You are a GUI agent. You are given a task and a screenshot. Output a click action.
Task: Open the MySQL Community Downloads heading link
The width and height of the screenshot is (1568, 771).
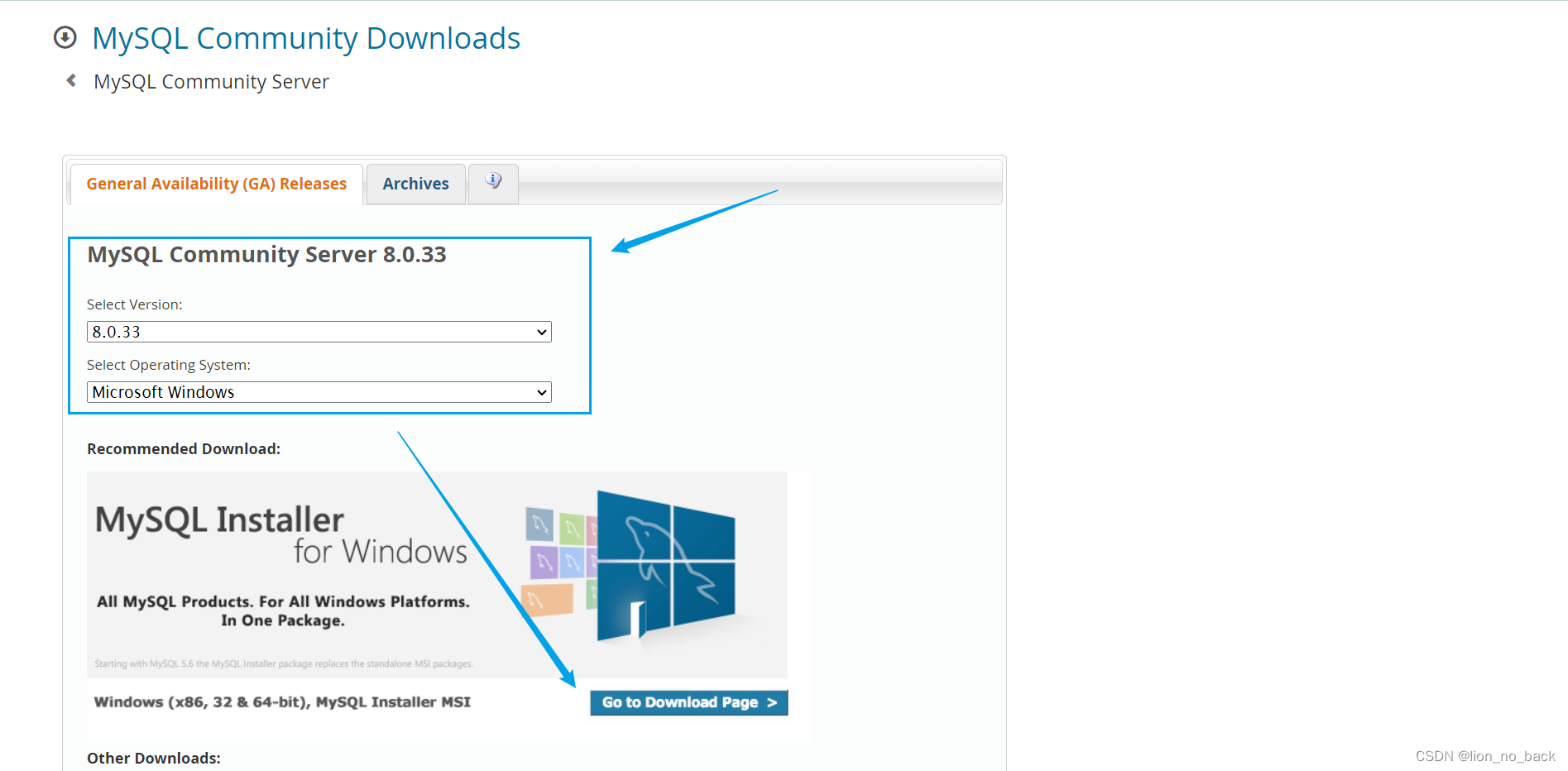pos(306,38)
